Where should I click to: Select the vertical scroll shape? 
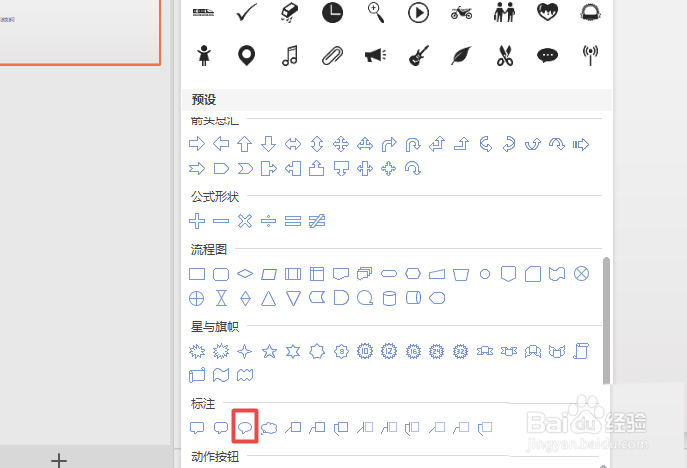coord(581,351)
